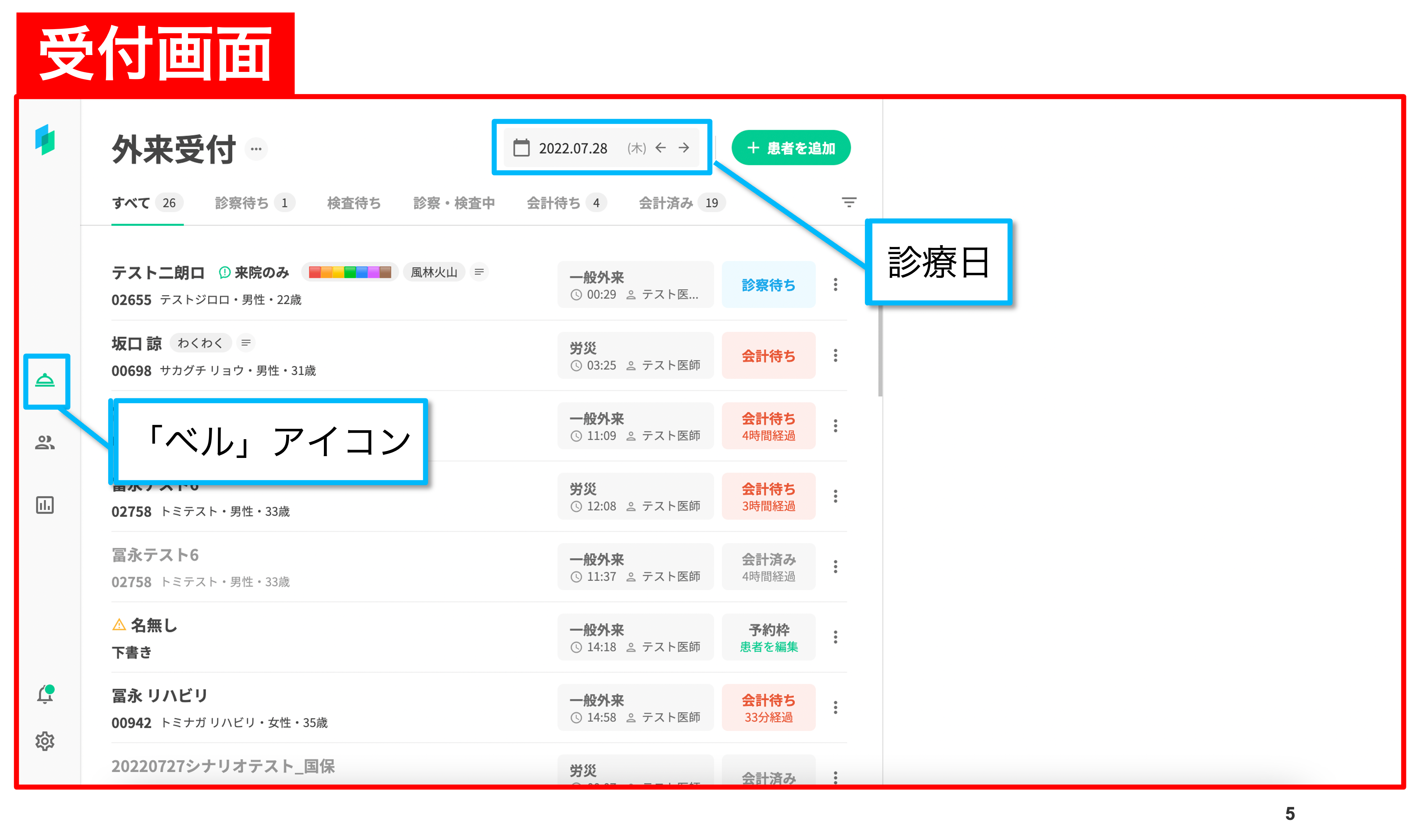Screen dimensions: 1407x840
Task: Open the notifications bell with green dot
Action: pos(45,694)
